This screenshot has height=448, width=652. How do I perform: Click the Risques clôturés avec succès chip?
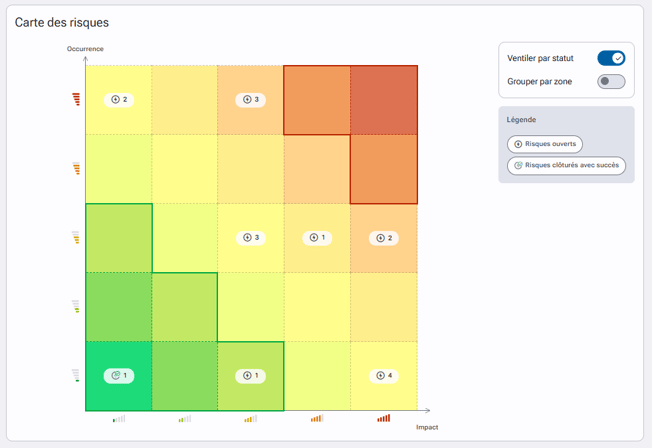[x=566, y=166]
